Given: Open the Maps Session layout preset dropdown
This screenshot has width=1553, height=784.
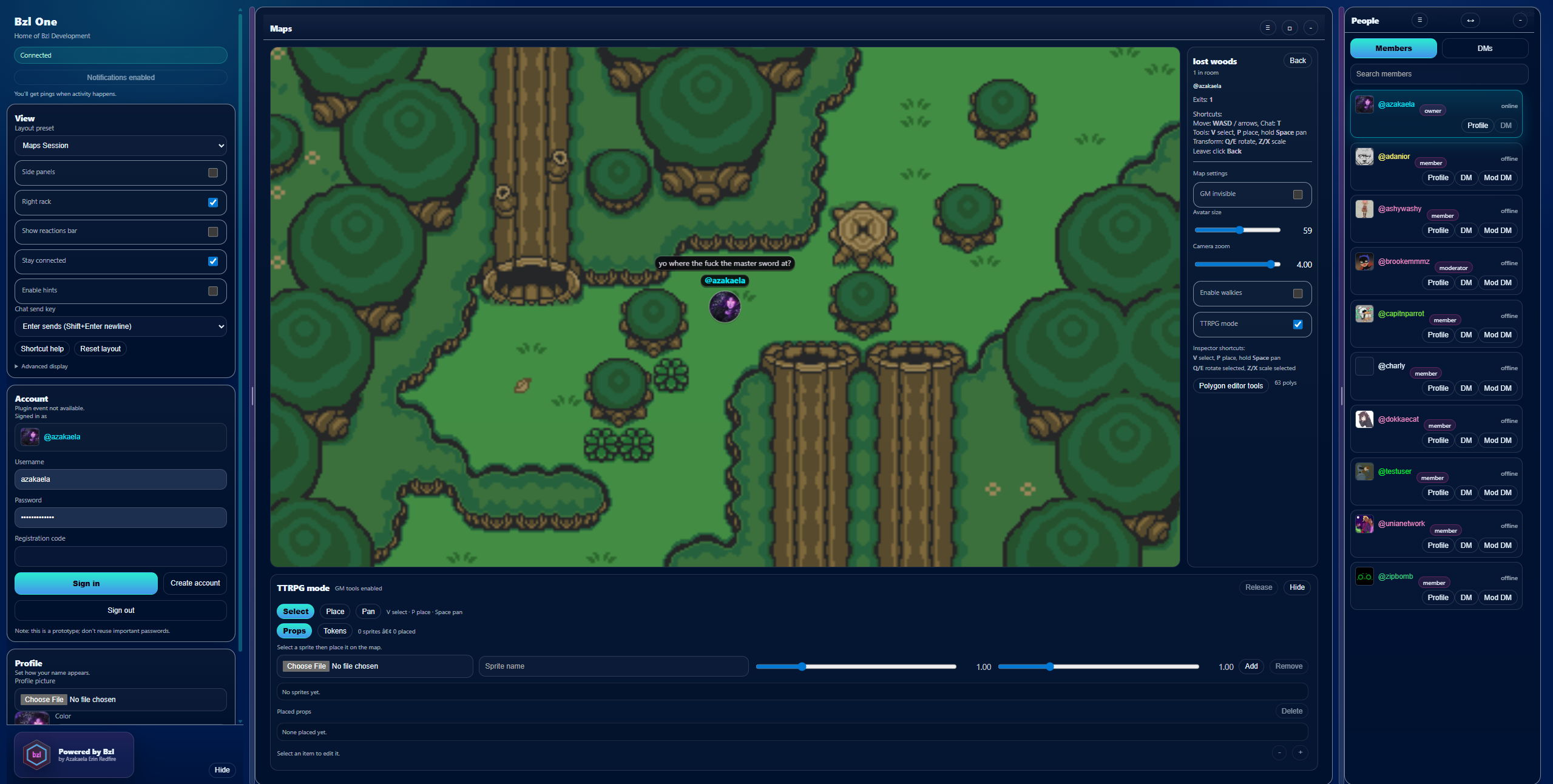Looking at the screenshot, I should pos(121,146).
